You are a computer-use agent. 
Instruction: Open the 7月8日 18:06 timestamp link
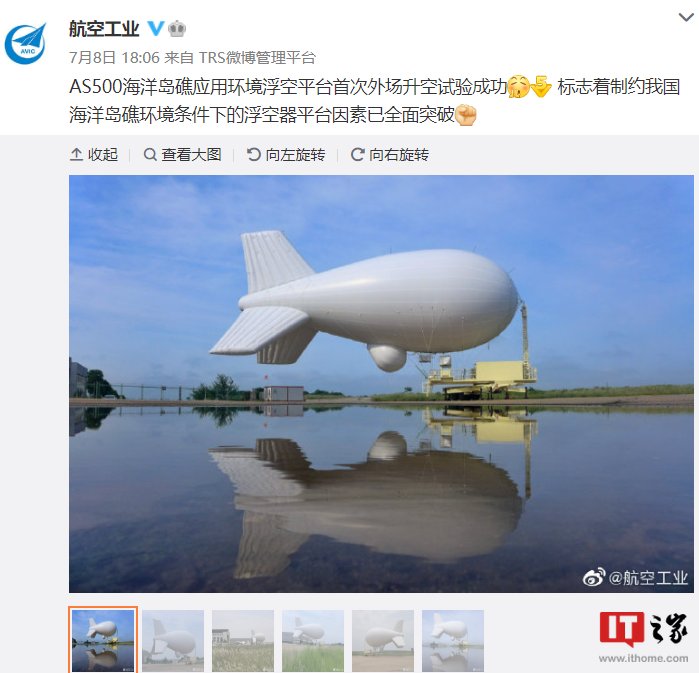[x=114, y=57]
